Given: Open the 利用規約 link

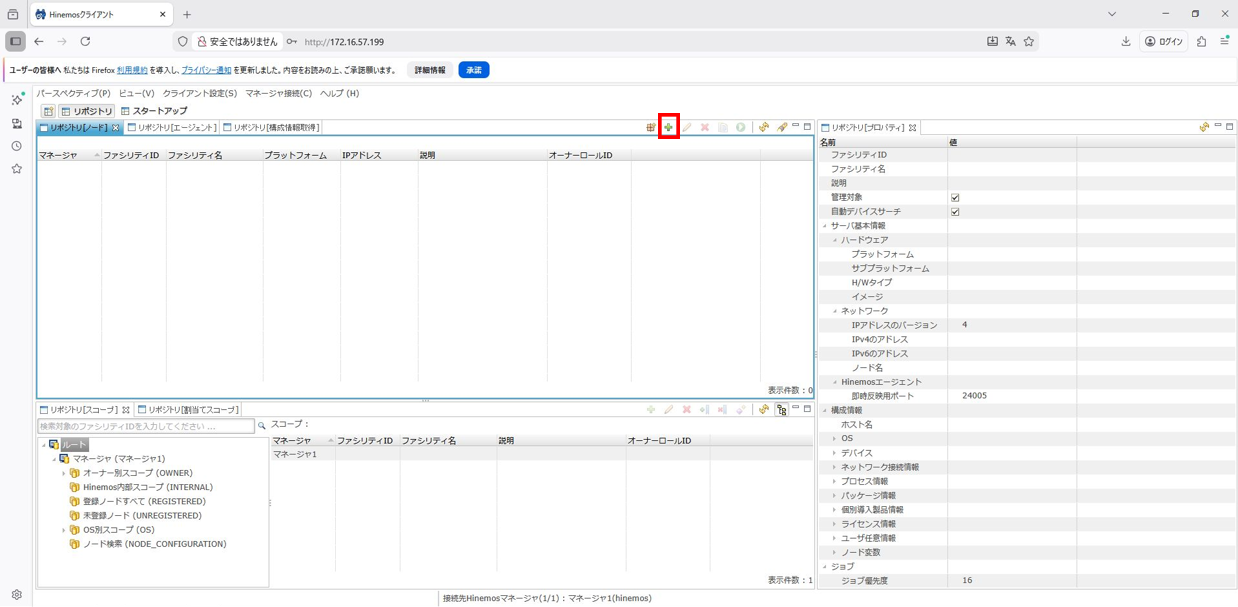Looking at the screenshot, I should (132, 70).
